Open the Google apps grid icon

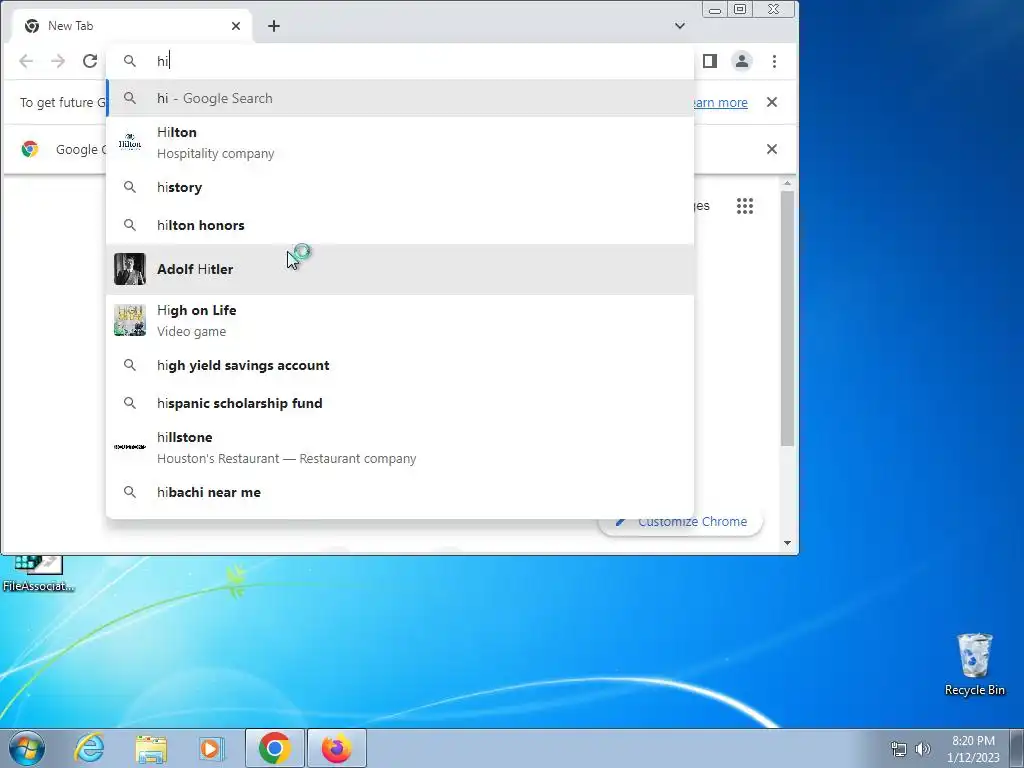click(745, 206)
